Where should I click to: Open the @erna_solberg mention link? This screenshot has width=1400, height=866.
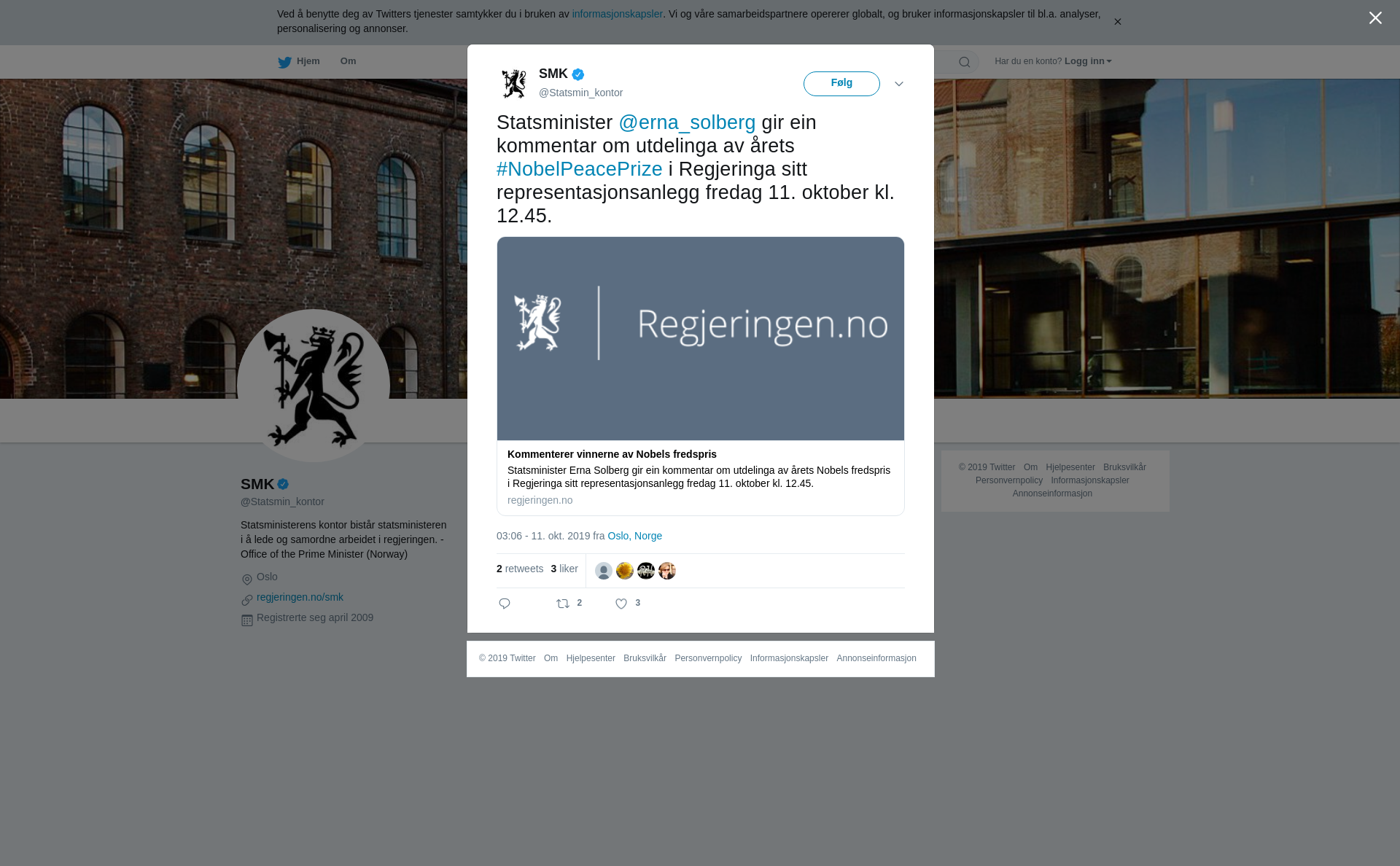click(x=687, y=122)
